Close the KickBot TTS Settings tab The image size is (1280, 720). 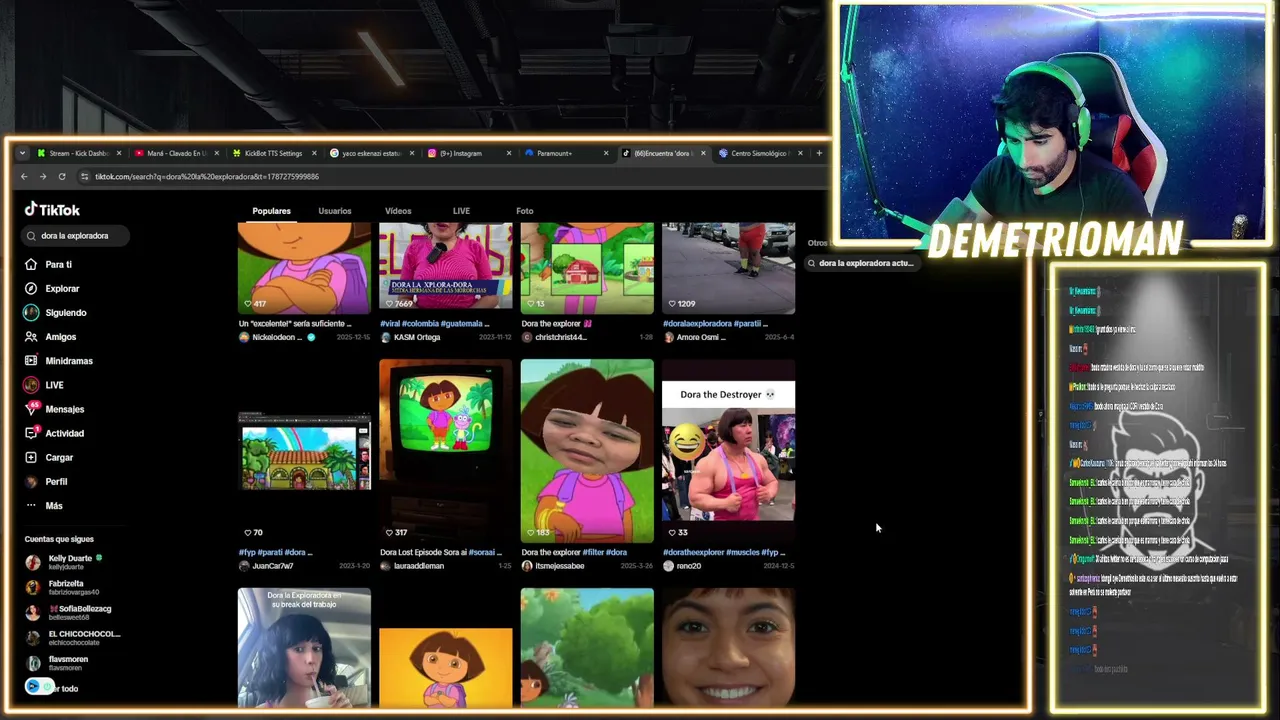[313, 153]
